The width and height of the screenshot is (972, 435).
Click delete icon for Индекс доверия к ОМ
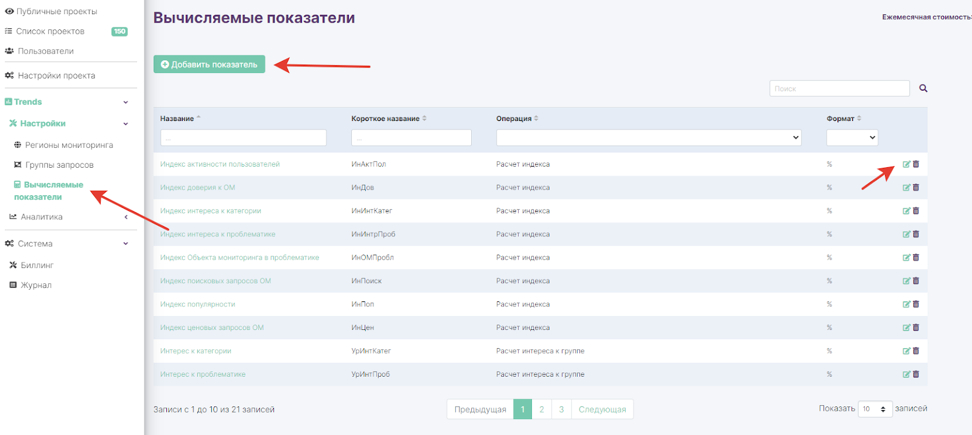(916, 187)
